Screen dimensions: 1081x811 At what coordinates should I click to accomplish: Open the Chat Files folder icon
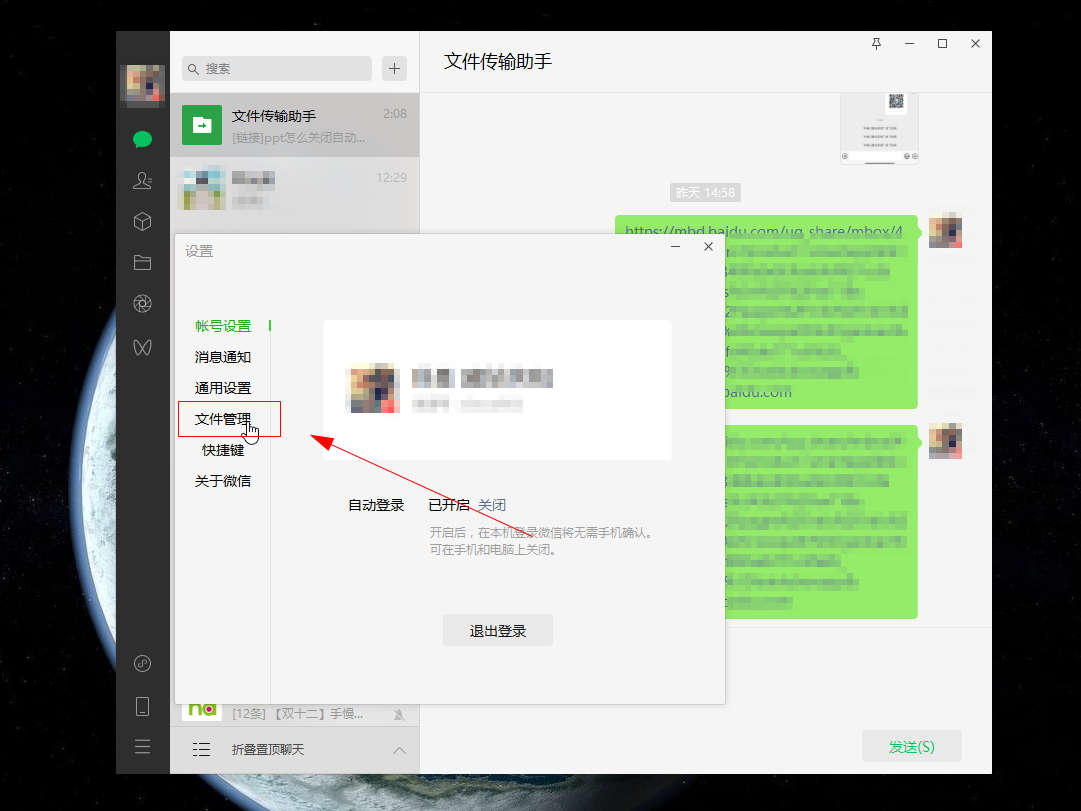[142, 263]
